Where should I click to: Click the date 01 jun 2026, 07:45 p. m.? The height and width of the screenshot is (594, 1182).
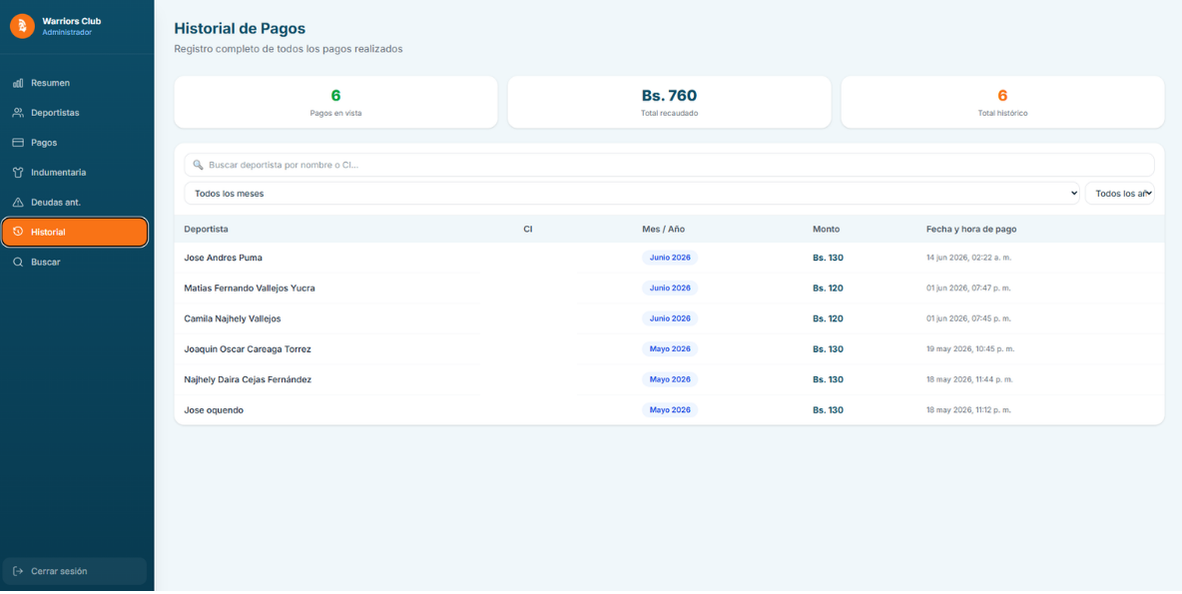pos(969,319)
